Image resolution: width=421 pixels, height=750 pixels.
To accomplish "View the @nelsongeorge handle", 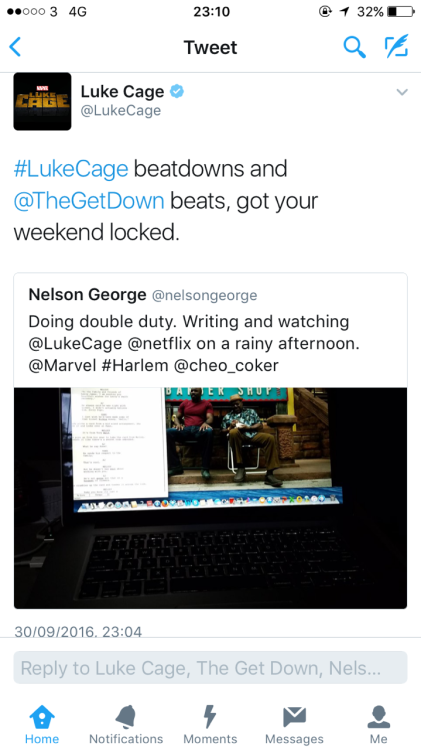I will point(204,296).
